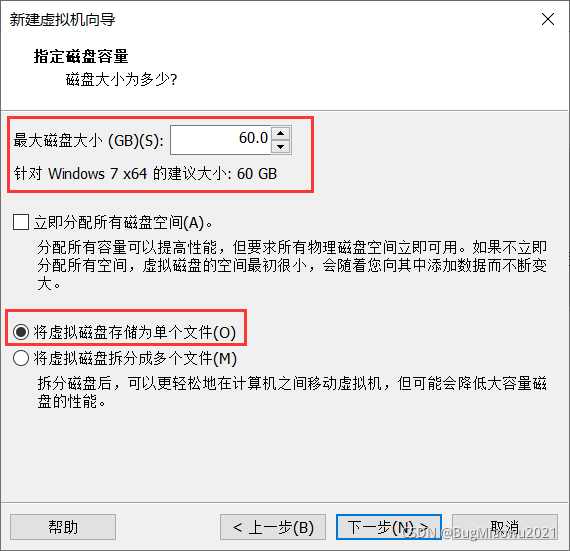The width and height of the screenshot is (570, 551).
Task: Tick the 立即分配所有磁盘空间 checkbox box
Action: tap(21, 222)
